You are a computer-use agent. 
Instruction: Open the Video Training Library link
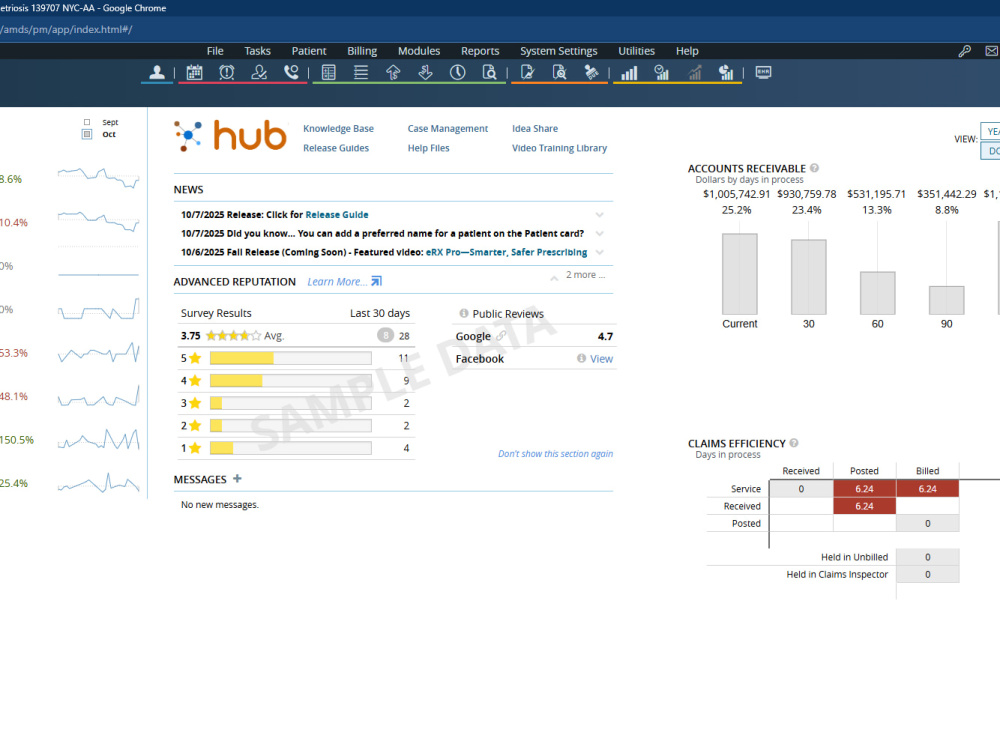tap(559, 148)
